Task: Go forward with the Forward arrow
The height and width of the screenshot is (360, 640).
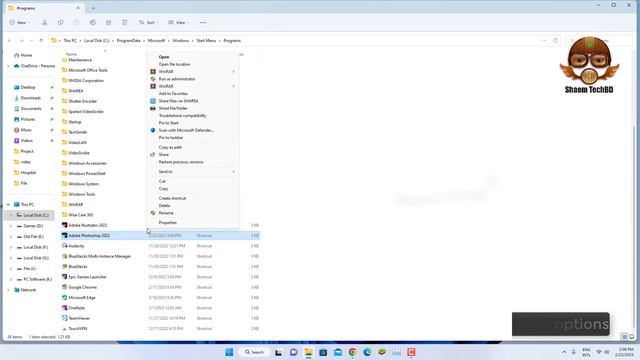Action: point(21,41)
